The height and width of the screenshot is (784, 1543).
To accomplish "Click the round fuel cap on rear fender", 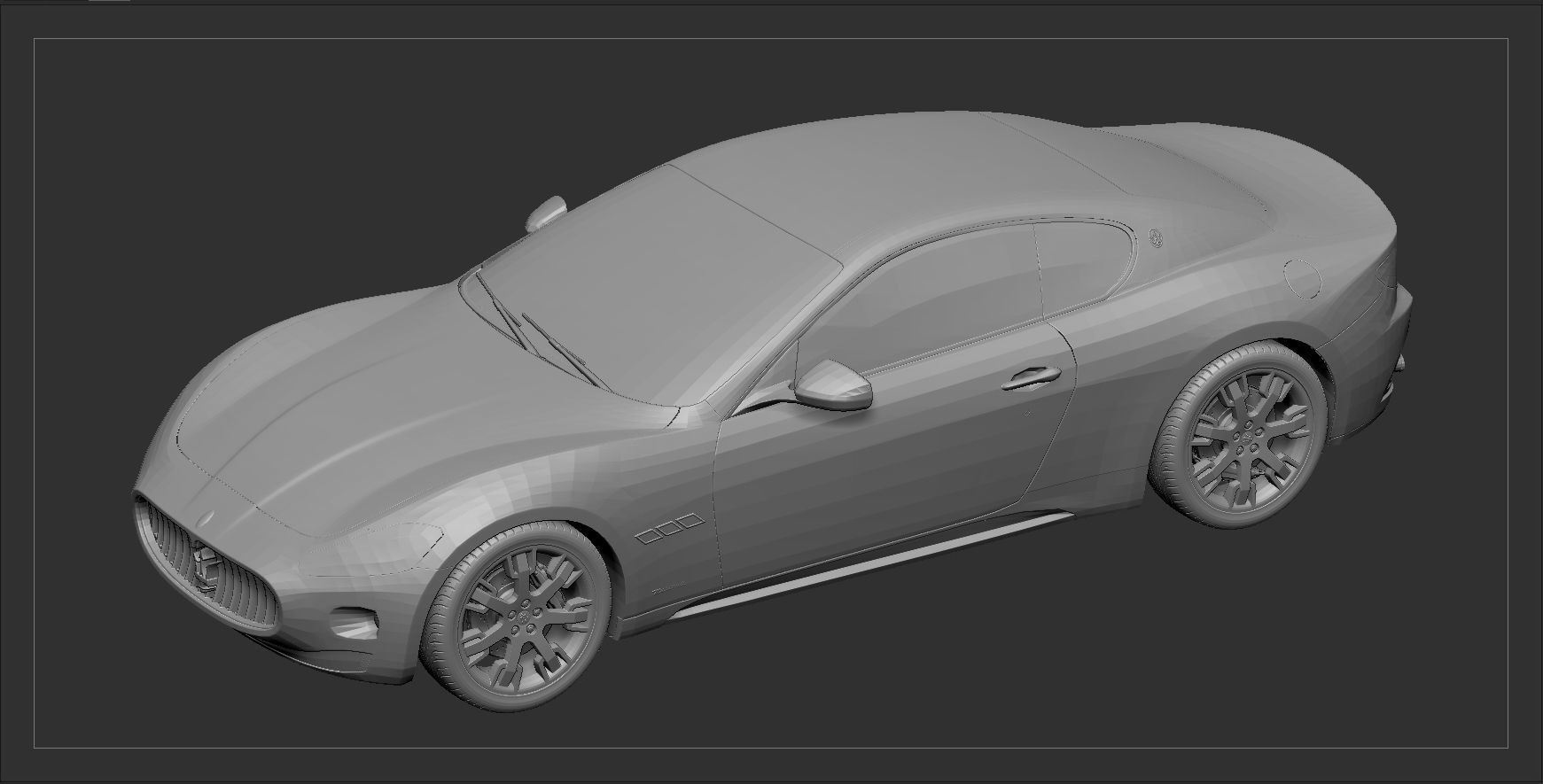I will point(1303,278).
